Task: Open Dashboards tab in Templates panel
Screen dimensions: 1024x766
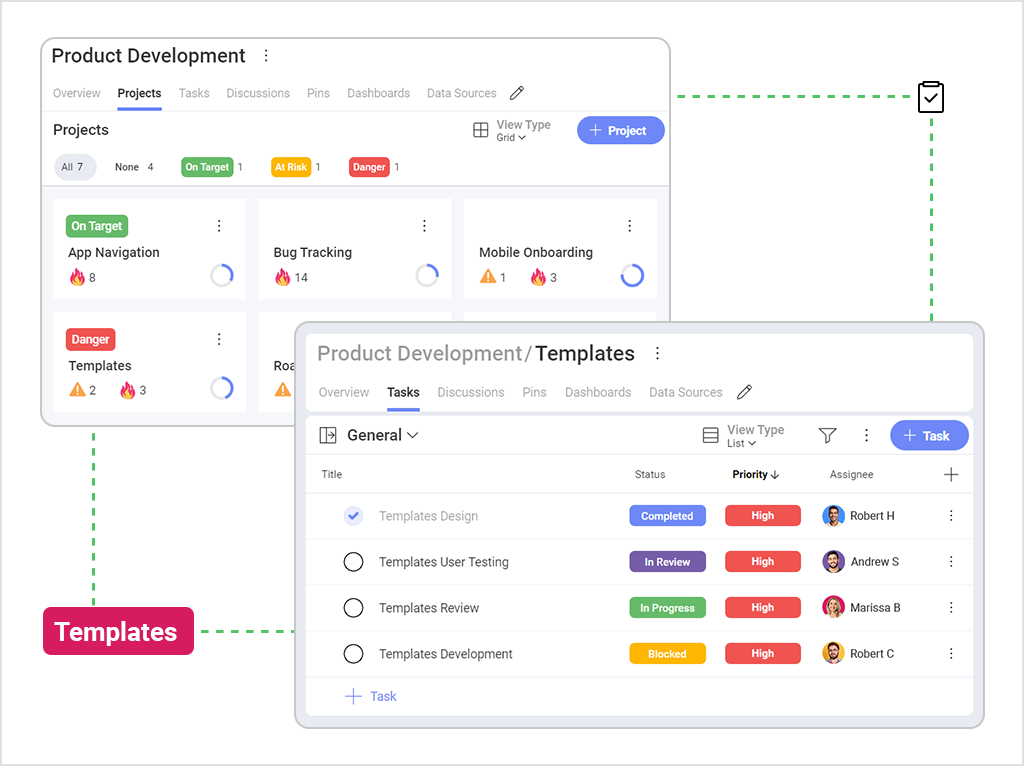Action: [x=598, y=392]
